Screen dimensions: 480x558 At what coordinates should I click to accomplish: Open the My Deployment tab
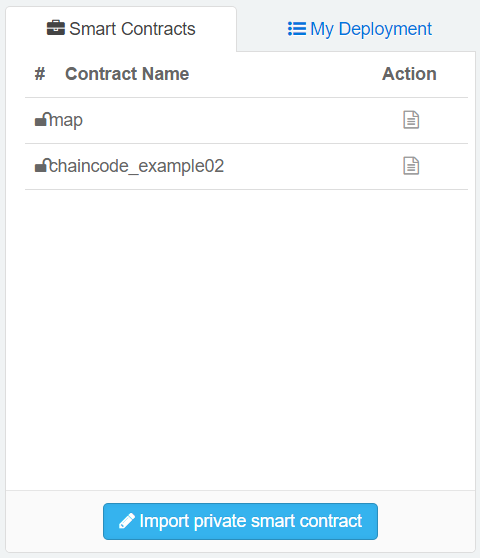(x=360, y=29)
